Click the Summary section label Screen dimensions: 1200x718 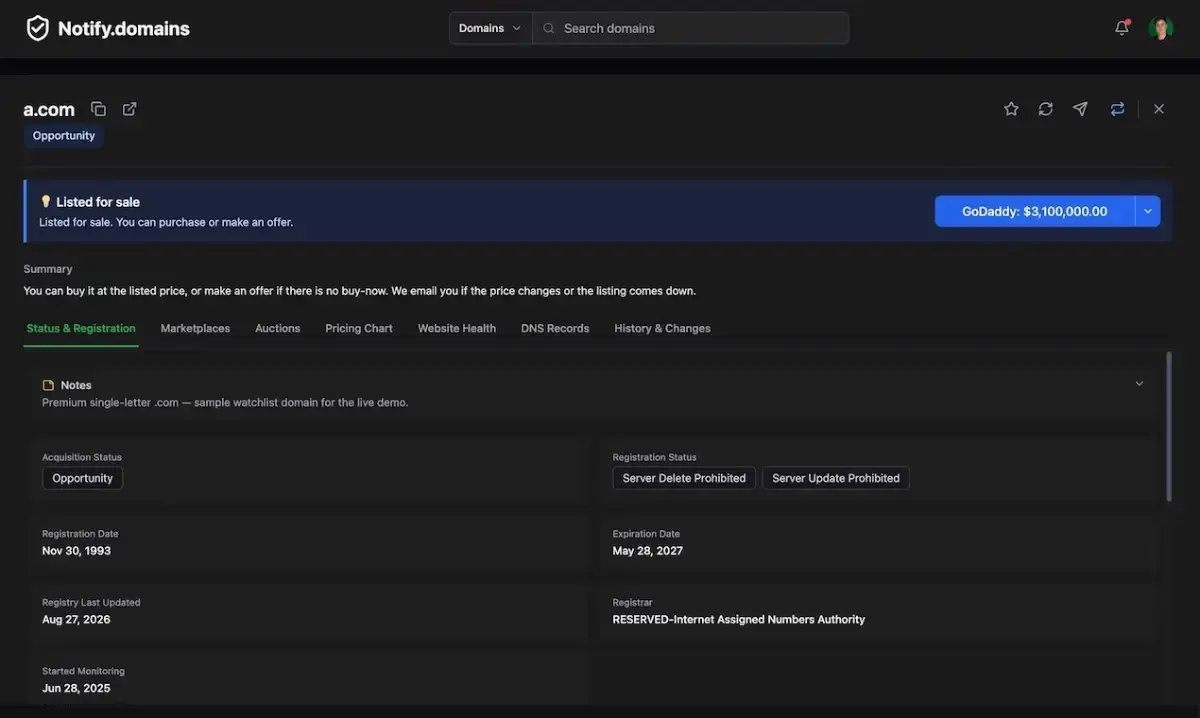click(x=48, y=269)
